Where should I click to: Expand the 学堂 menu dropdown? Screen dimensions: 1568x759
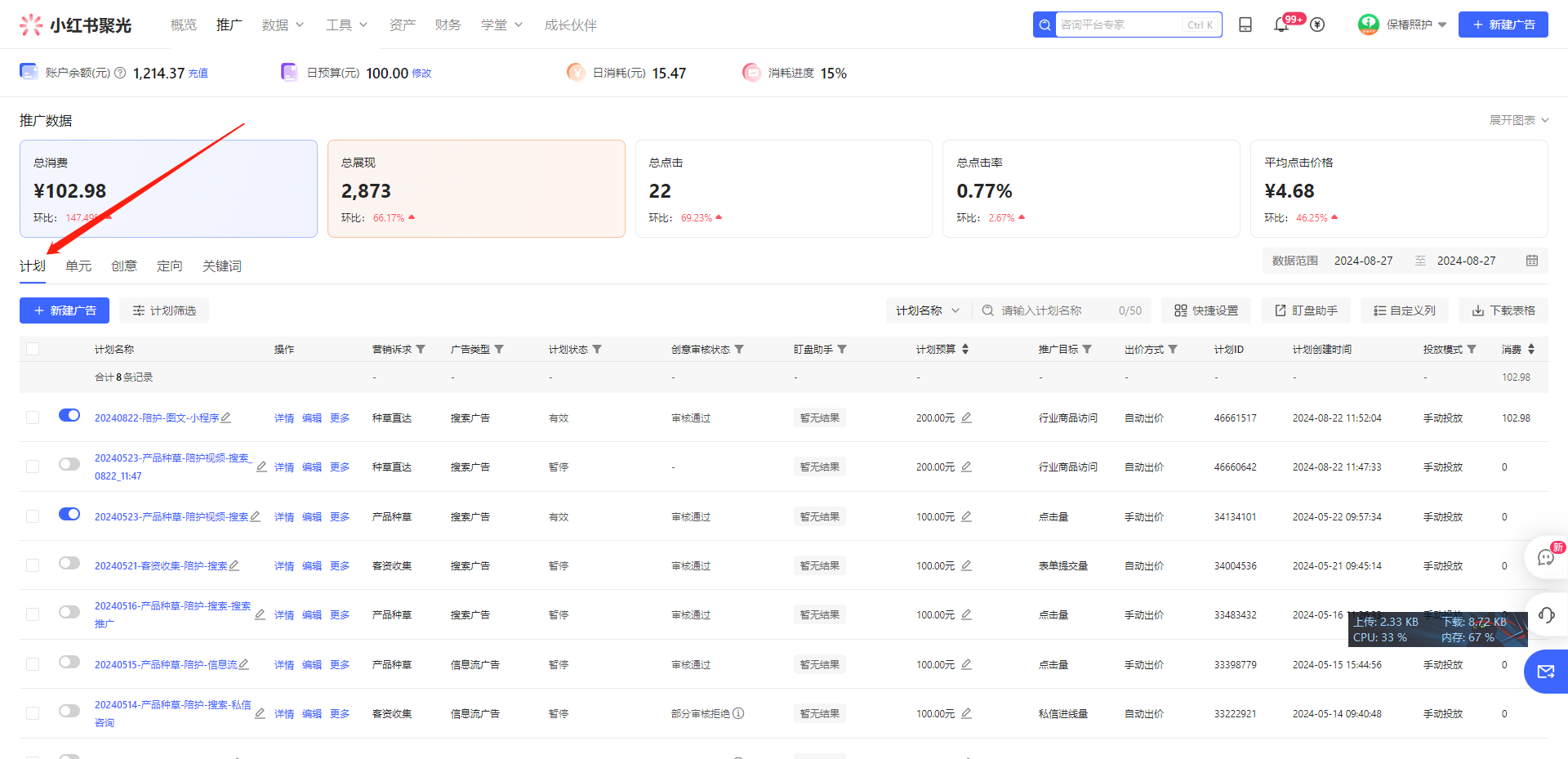501,25
